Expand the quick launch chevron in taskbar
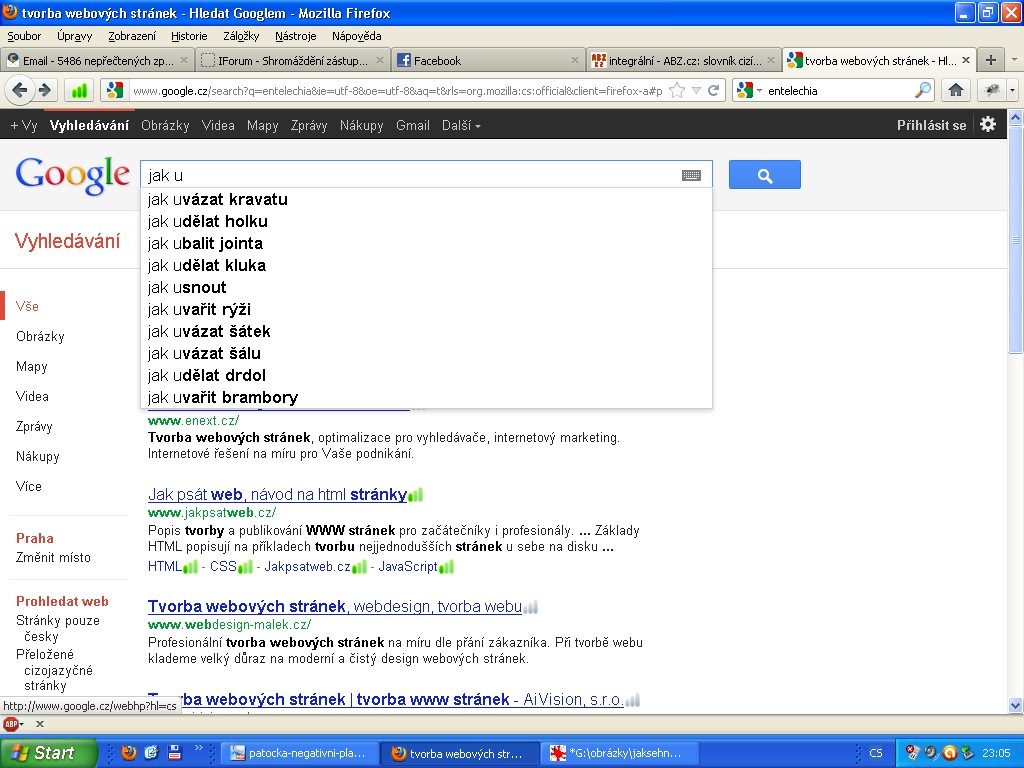 click(x=199, y=748)
